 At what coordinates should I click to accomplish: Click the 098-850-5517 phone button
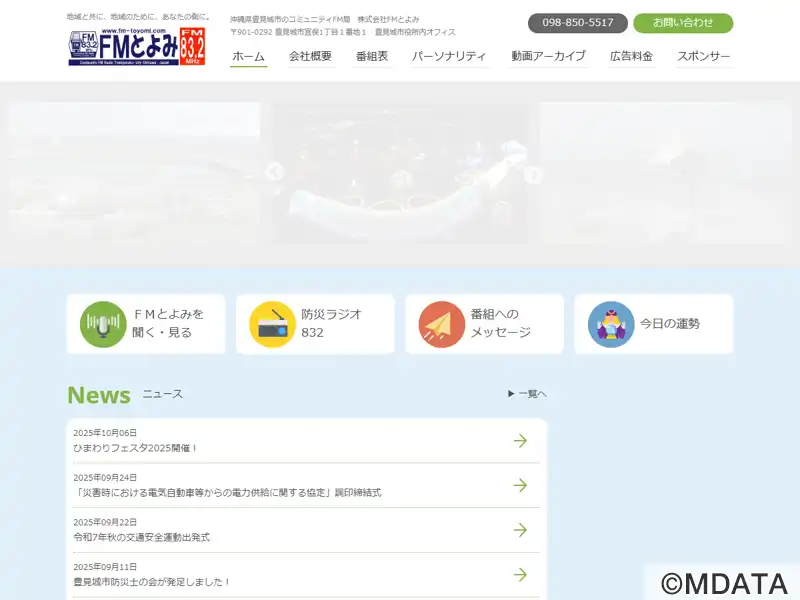click(x=578, y=23)
